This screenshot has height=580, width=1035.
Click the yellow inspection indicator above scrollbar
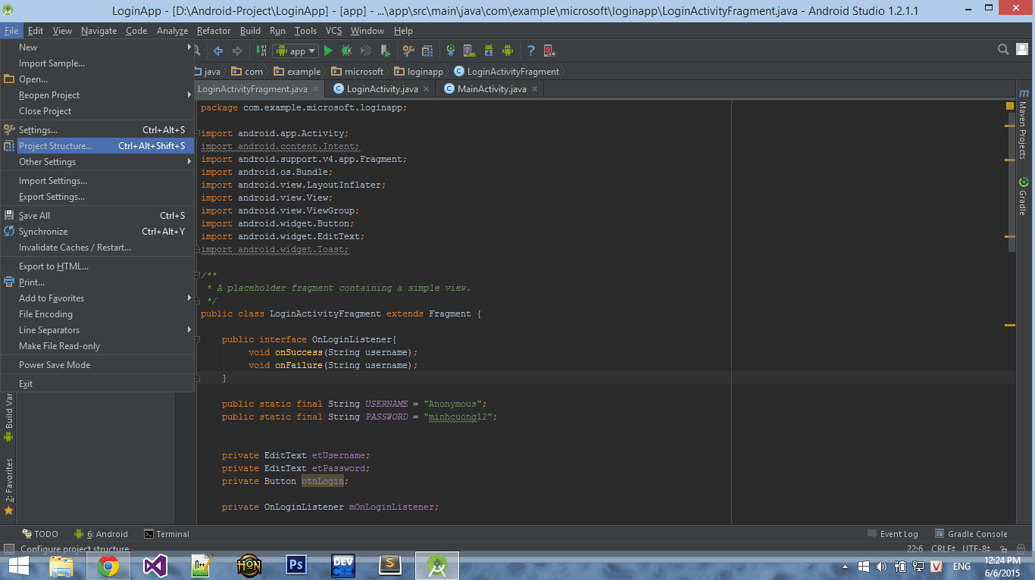click(x=1010, y=106)
